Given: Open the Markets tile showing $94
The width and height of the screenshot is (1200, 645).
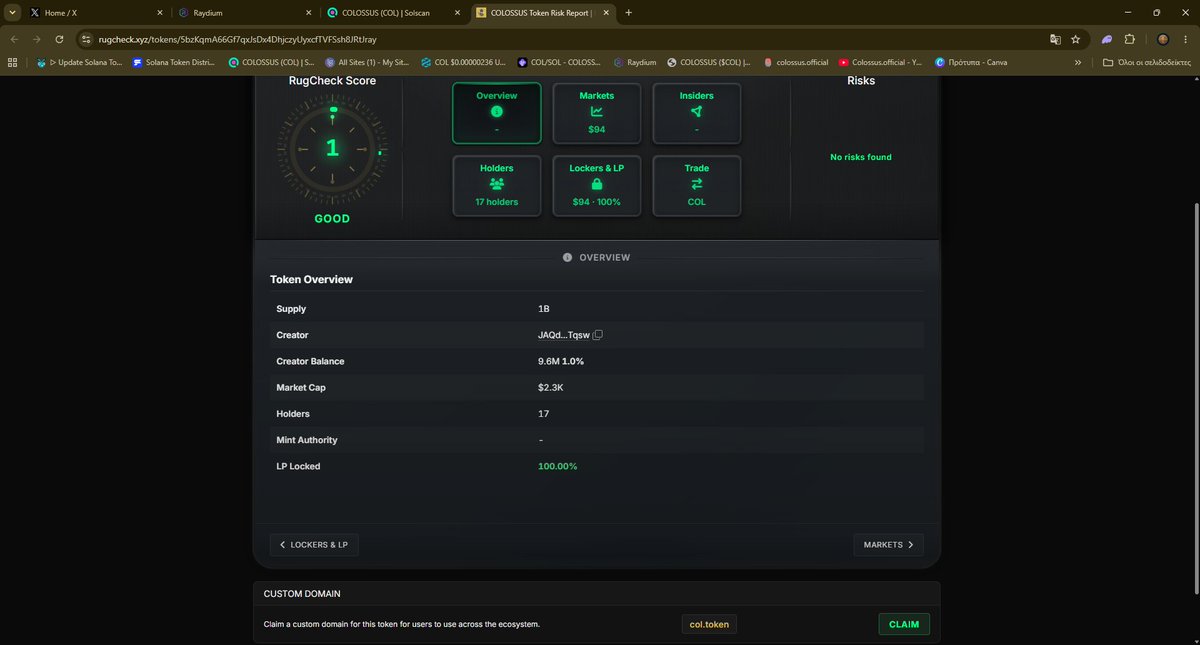Looking at the screenshot, I should (x=596, y=112).
